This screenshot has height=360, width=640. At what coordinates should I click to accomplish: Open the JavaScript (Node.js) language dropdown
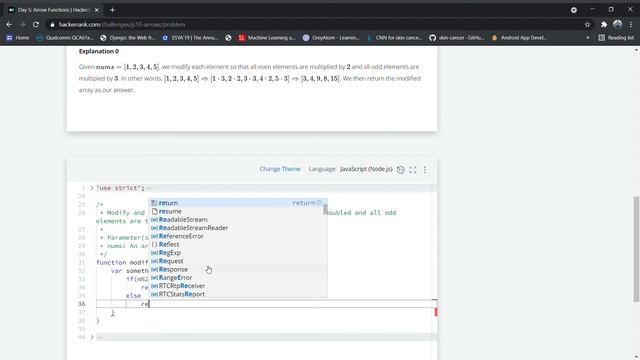(x=366, y=169)
